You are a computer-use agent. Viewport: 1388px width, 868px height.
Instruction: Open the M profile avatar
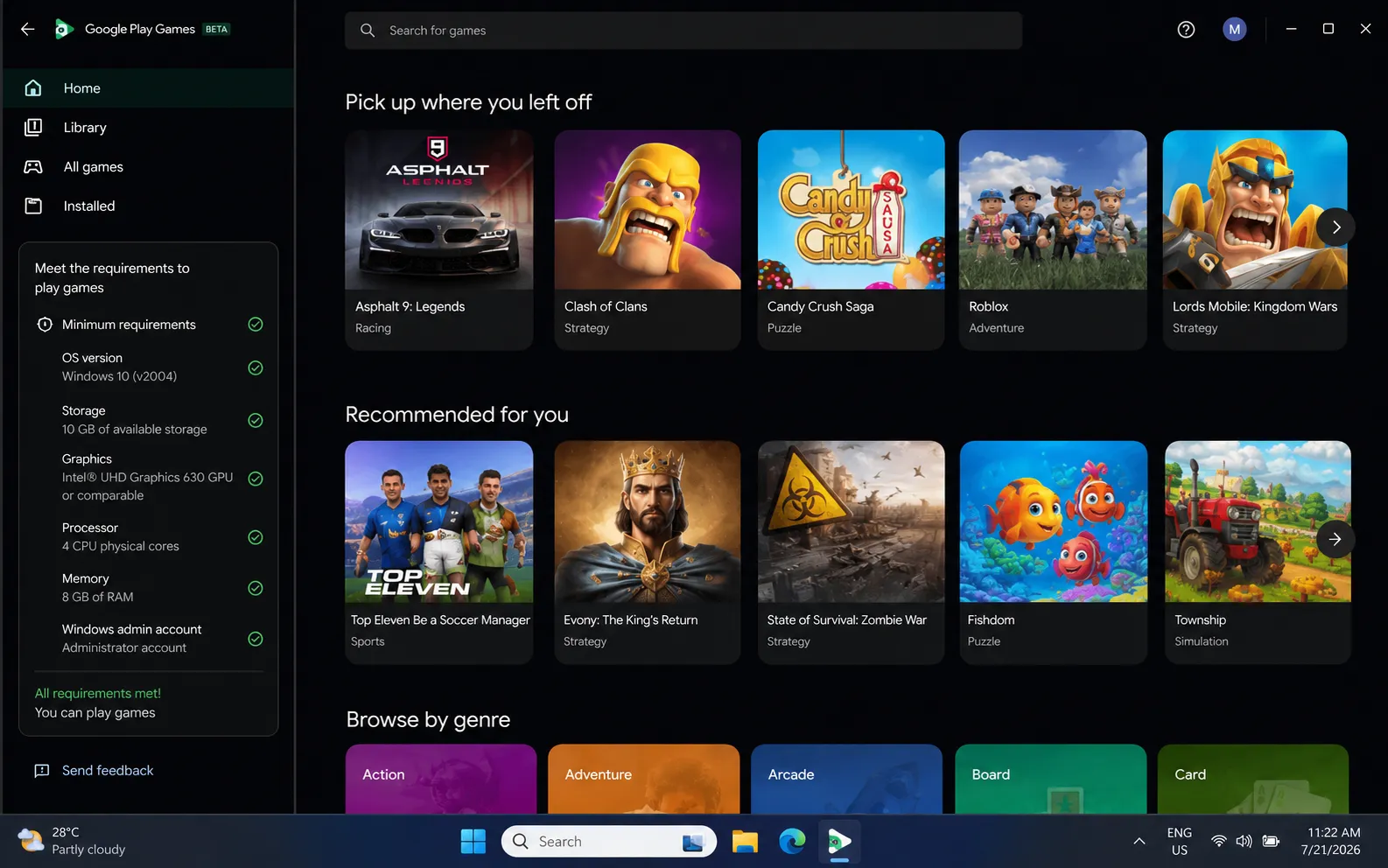pos(1234,30)
